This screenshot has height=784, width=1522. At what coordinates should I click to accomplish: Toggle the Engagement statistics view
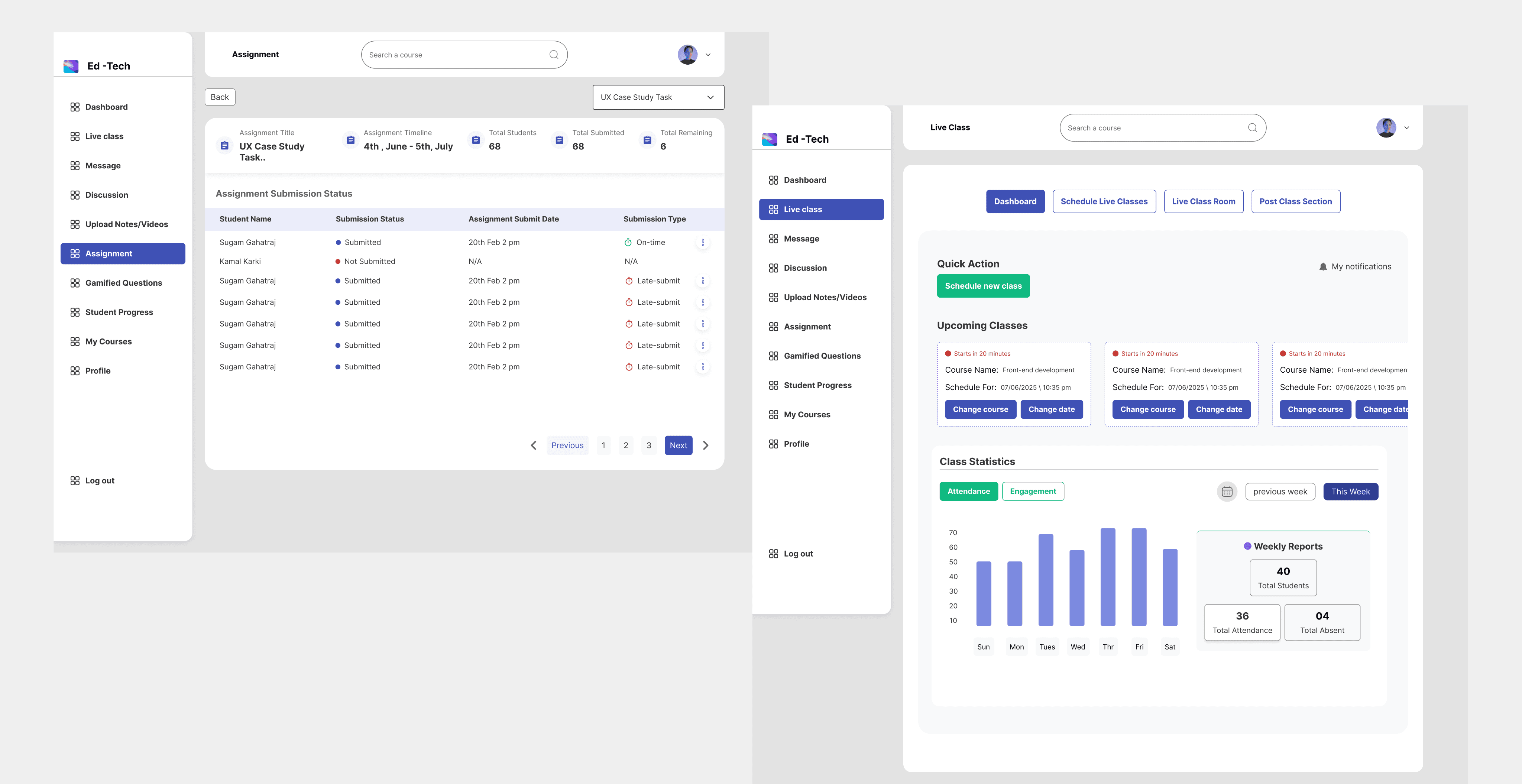tap(1033, 492)
